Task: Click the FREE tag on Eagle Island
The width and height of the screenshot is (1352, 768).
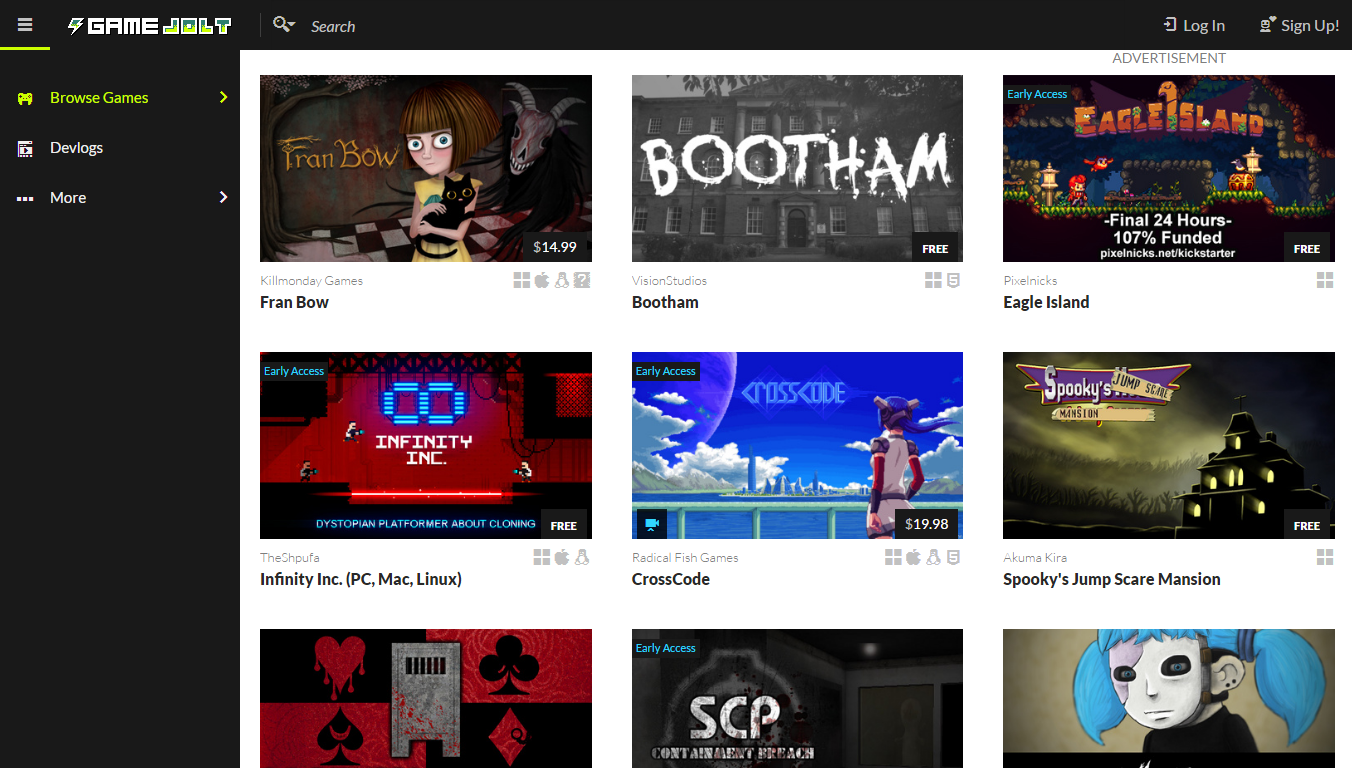Action: pos(1307,248)
